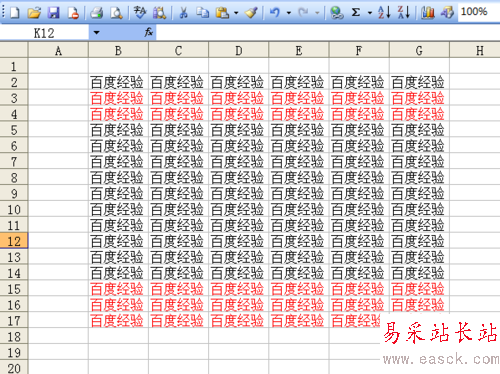Image resolution: width=500 pixels, height=374 pixels.
Task: Open the Redo history dropdown
Action: (317, 13)
